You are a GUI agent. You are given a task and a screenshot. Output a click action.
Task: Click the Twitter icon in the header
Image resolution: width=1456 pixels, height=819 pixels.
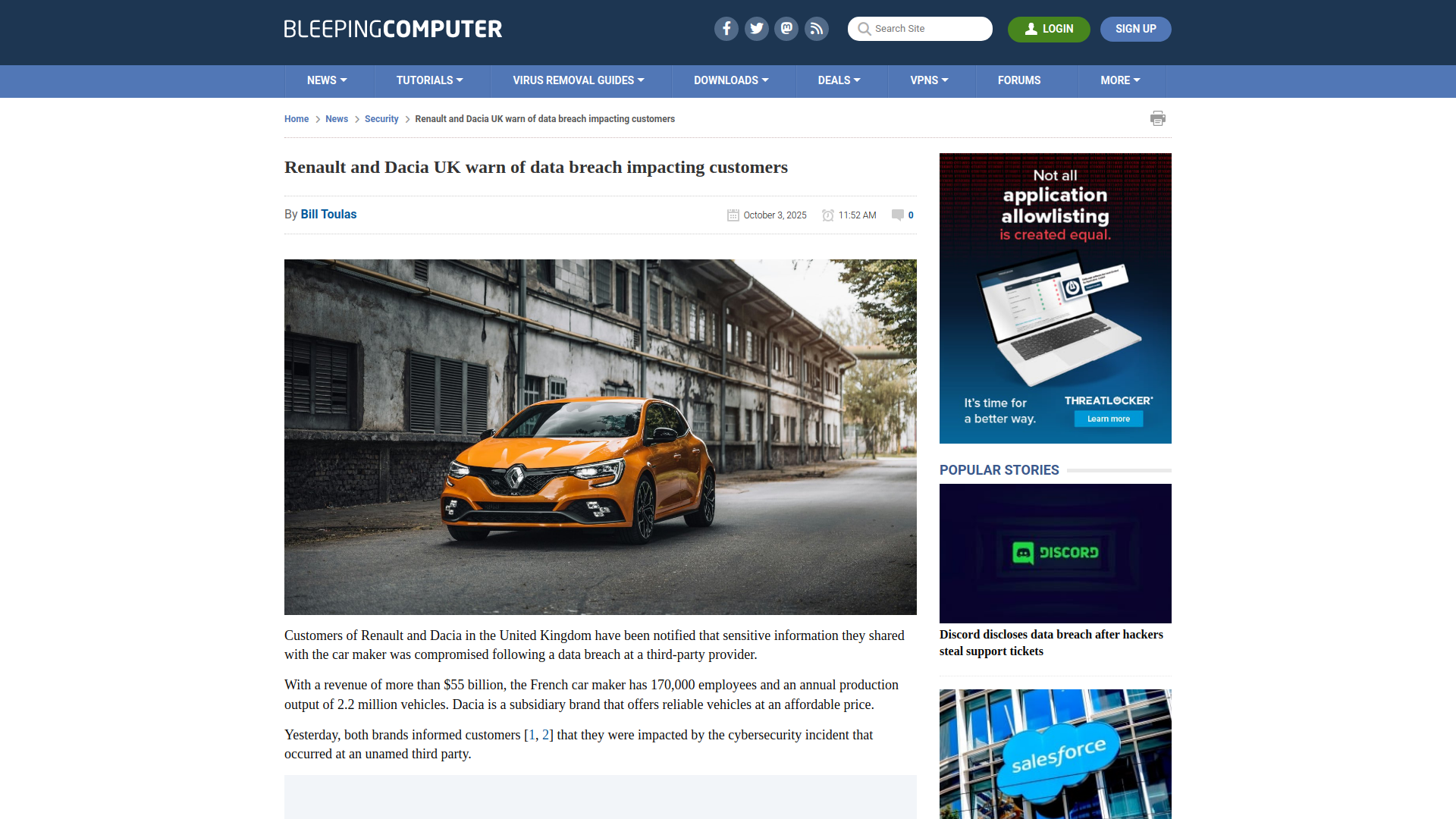click(x=756, y=29)
